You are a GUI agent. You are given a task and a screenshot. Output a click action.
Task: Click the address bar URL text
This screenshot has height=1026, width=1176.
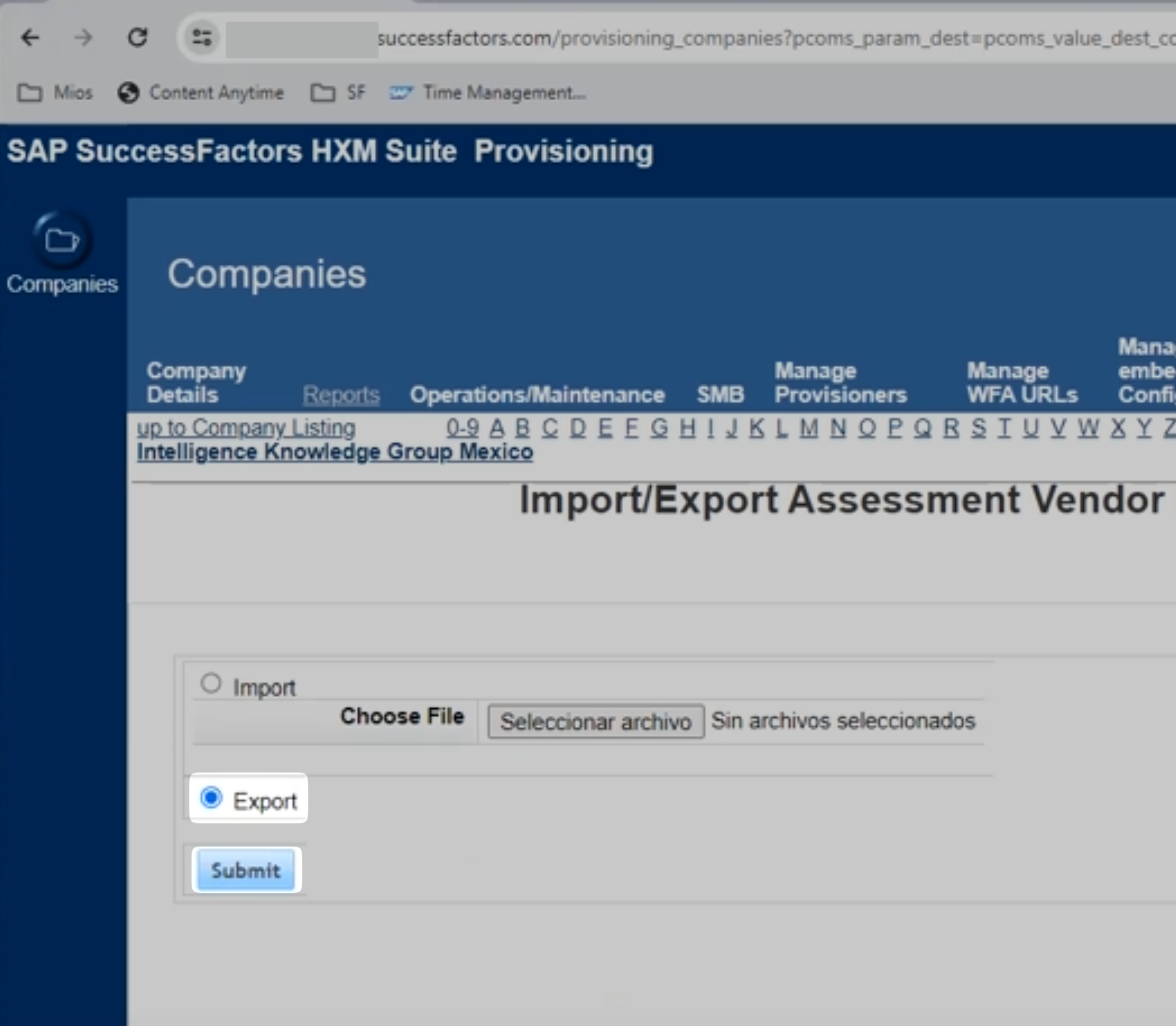click(x=776, y=38)
